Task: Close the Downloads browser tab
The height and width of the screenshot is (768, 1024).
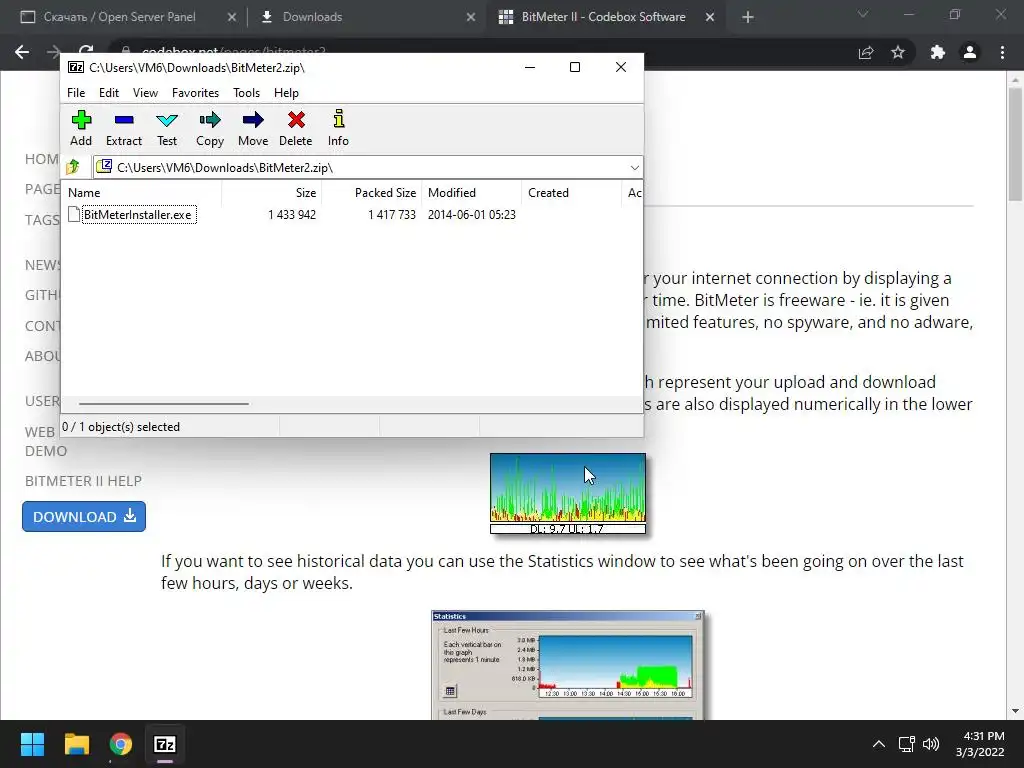Action: [x=471, y=18]
